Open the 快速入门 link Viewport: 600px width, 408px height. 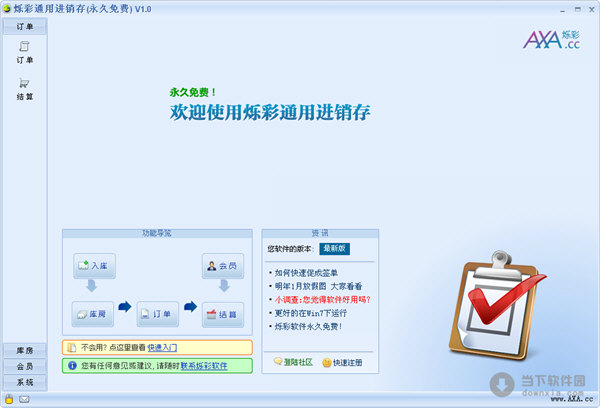[162, 348]
